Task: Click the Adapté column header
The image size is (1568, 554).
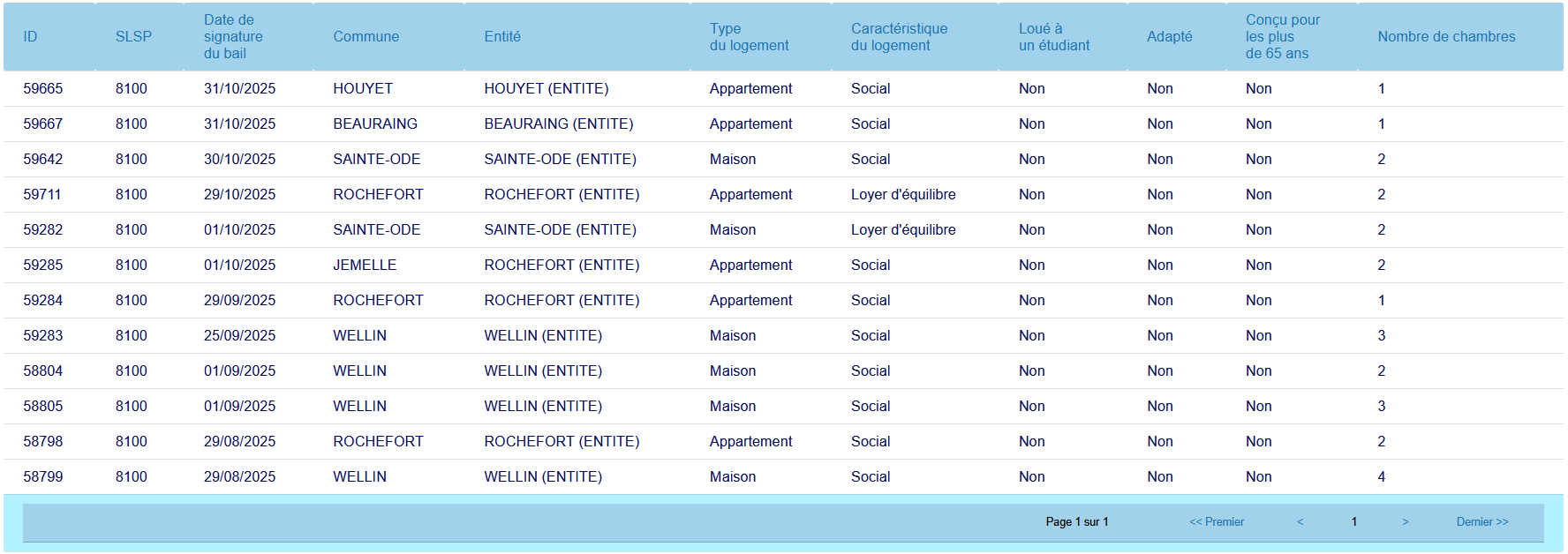Action: [1169, 37]
